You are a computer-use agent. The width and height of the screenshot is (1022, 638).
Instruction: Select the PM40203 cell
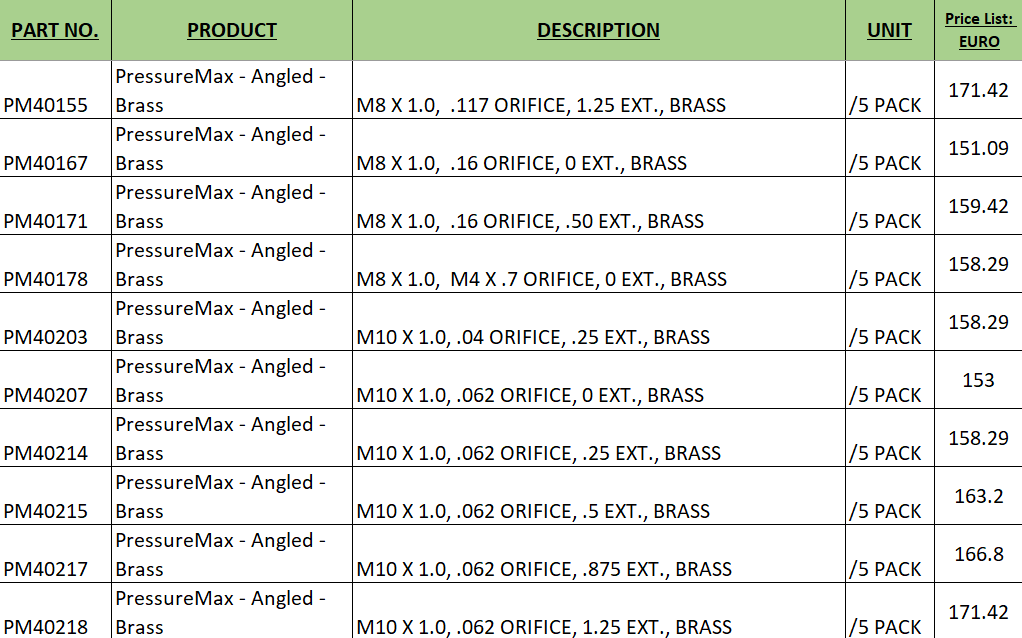pos(55,322)
